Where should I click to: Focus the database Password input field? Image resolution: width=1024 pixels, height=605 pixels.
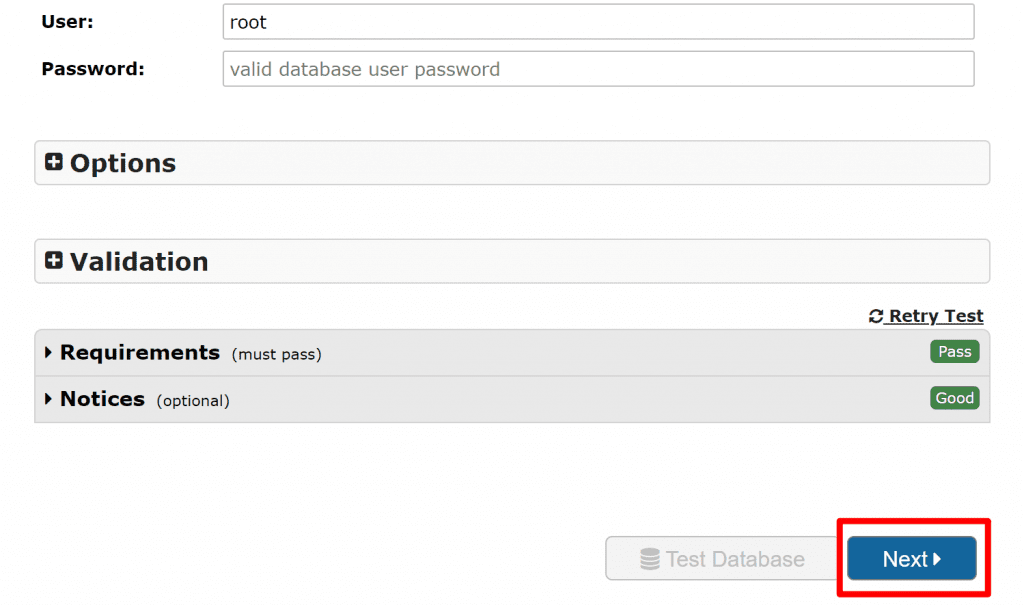pos(598,70)
